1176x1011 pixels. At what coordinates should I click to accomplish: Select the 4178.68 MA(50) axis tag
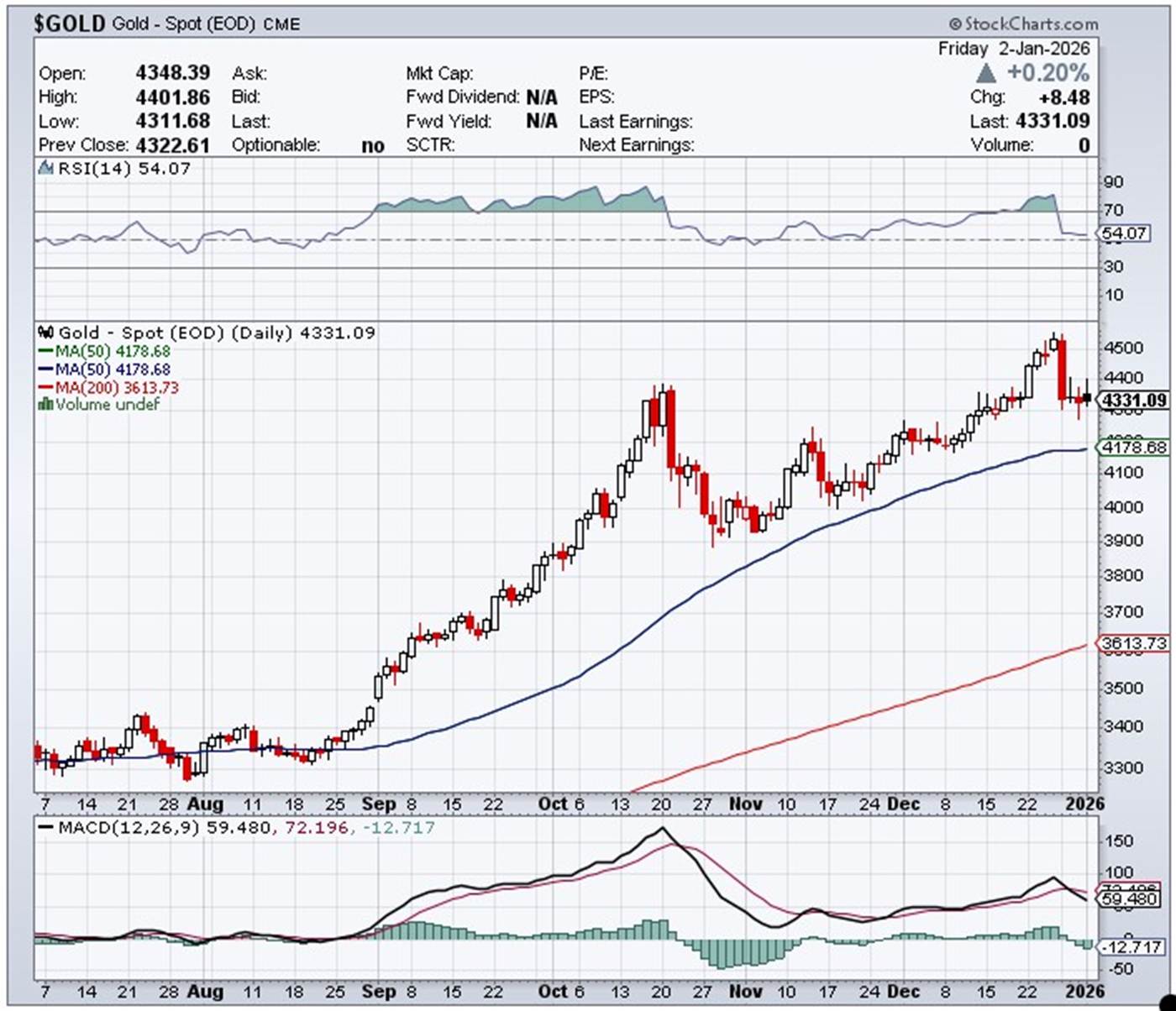coord(1134,448)
